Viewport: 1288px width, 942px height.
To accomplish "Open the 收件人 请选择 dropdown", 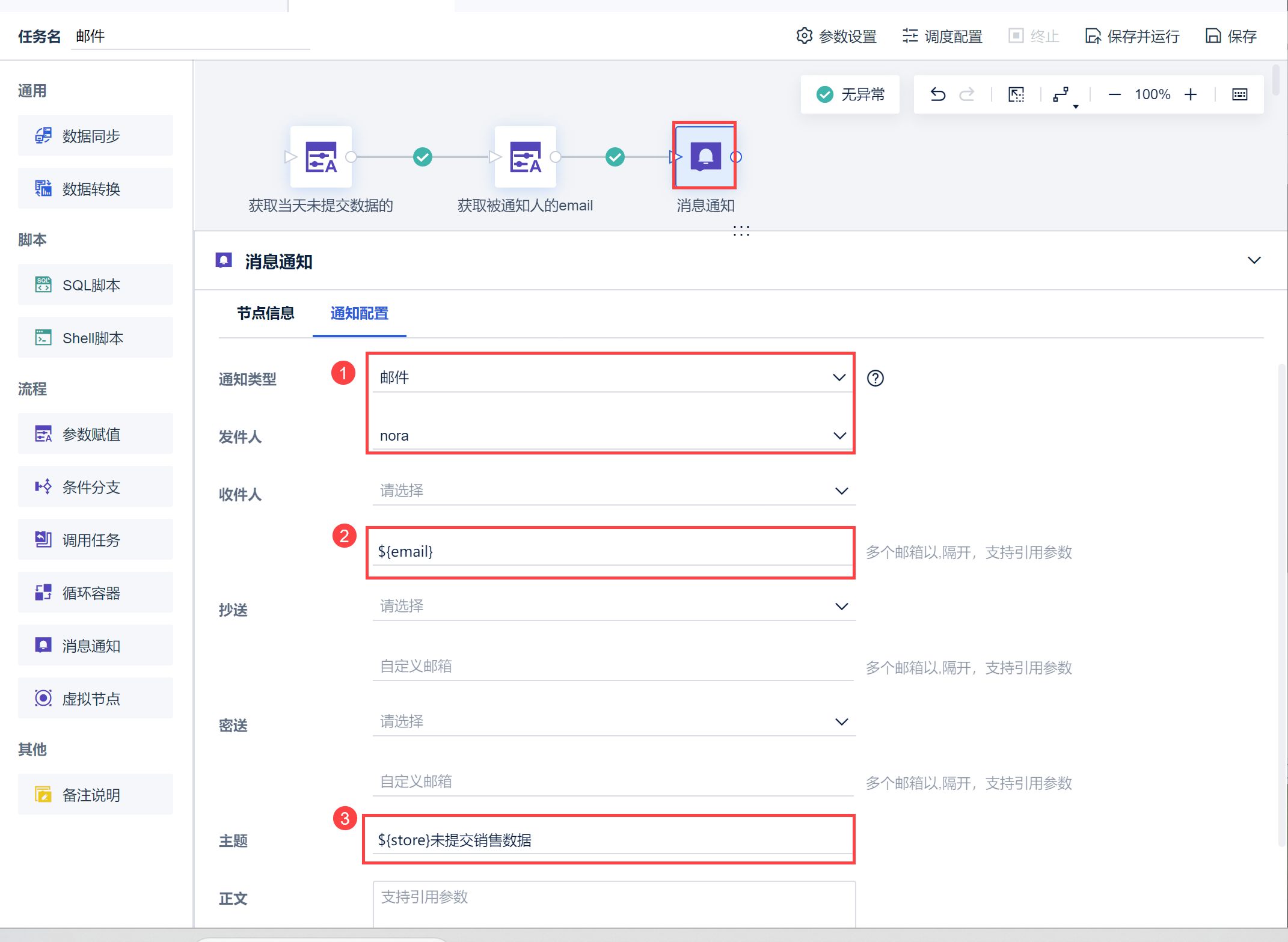I will [x=614, y=491].
